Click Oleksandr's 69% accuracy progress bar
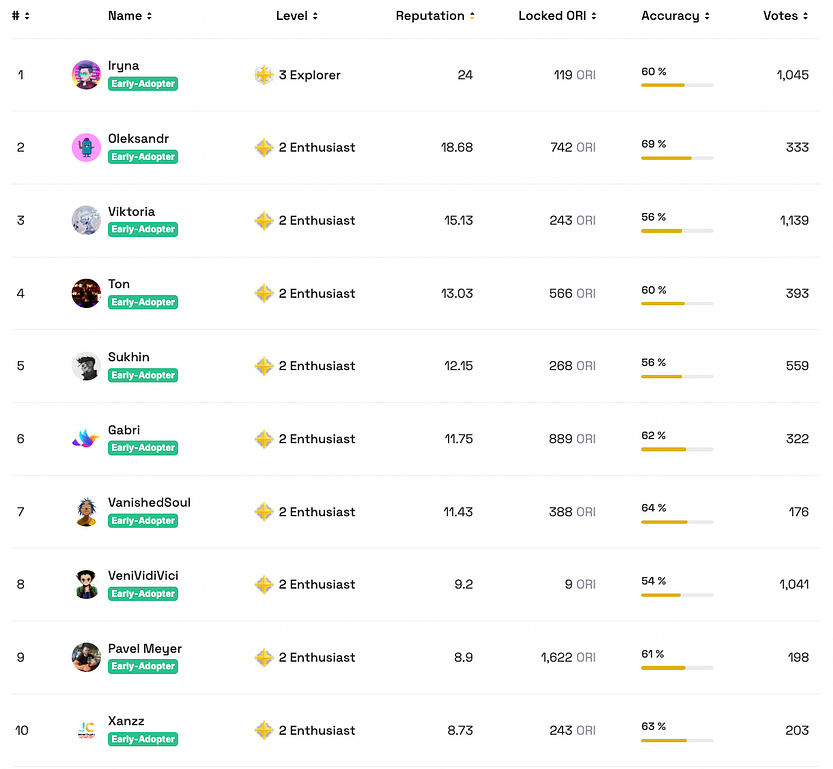This screenshot has width=833, height=769. point(677,158)
